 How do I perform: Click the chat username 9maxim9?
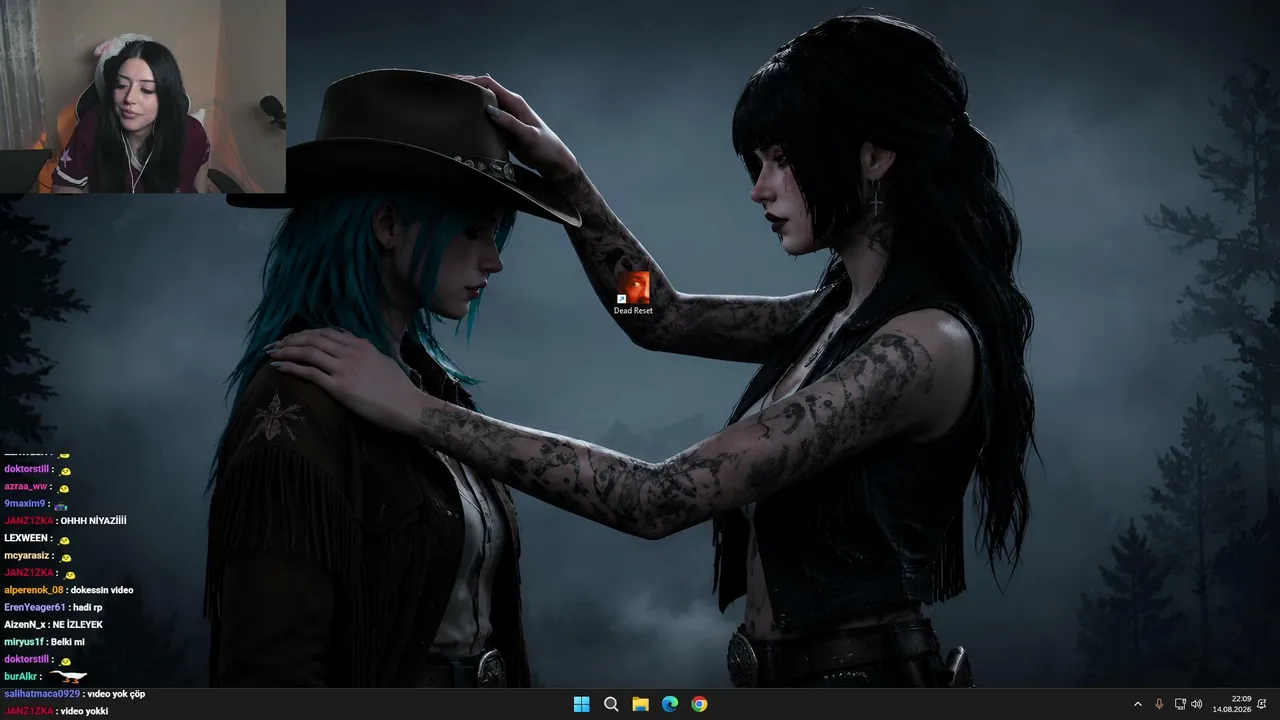click(x=24, y=503)
